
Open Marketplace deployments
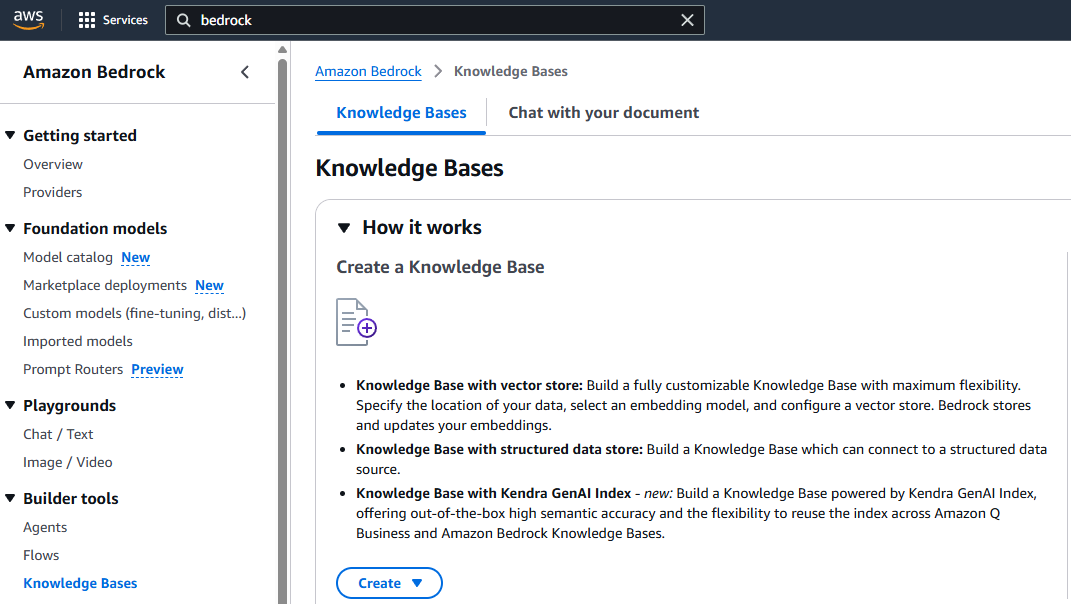[x=105, y=286]
